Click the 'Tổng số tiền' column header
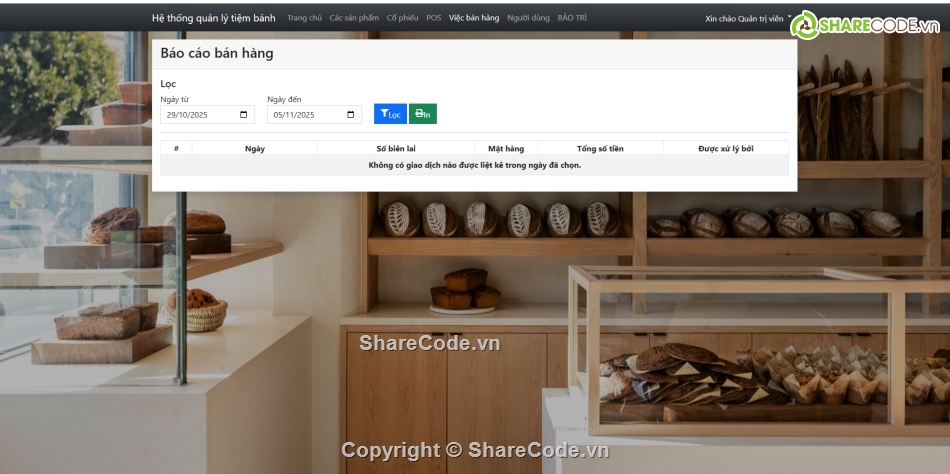The width and height of the screenshot is (950, 474). [600, 148]
